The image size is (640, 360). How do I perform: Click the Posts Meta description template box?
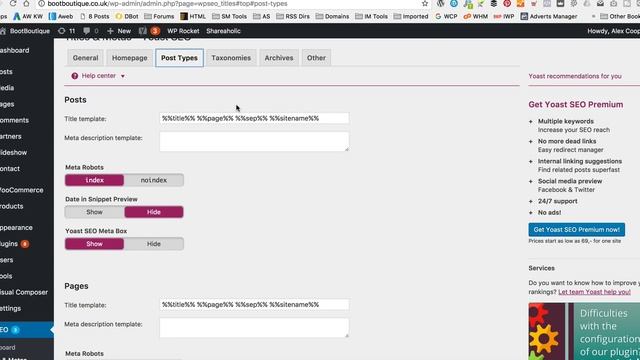[x=254, y=141]
